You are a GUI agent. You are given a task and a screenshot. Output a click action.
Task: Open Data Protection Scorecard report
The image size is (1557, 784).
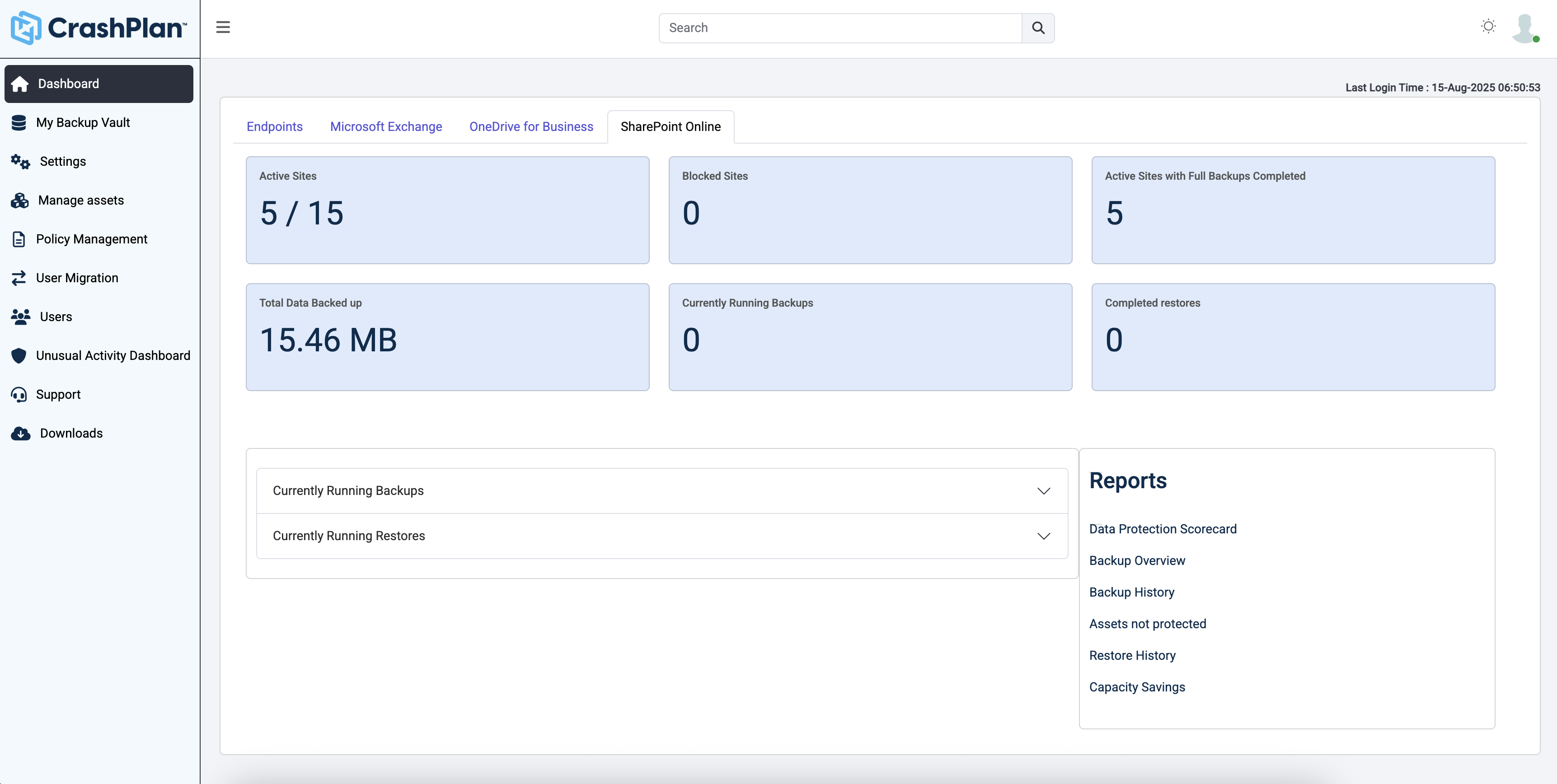[x=1162, y=529]
